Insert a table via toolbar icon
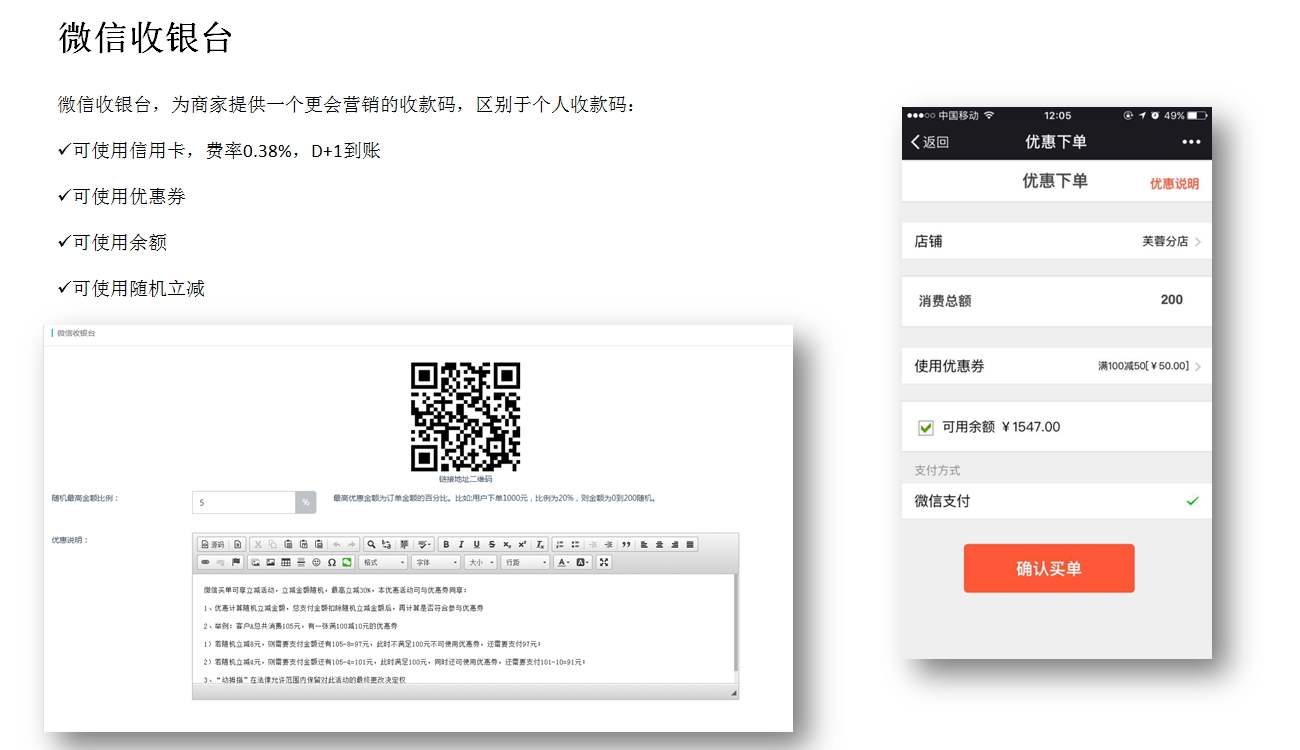The width and height of the screenshot is (1300, 750). point(286,562)
